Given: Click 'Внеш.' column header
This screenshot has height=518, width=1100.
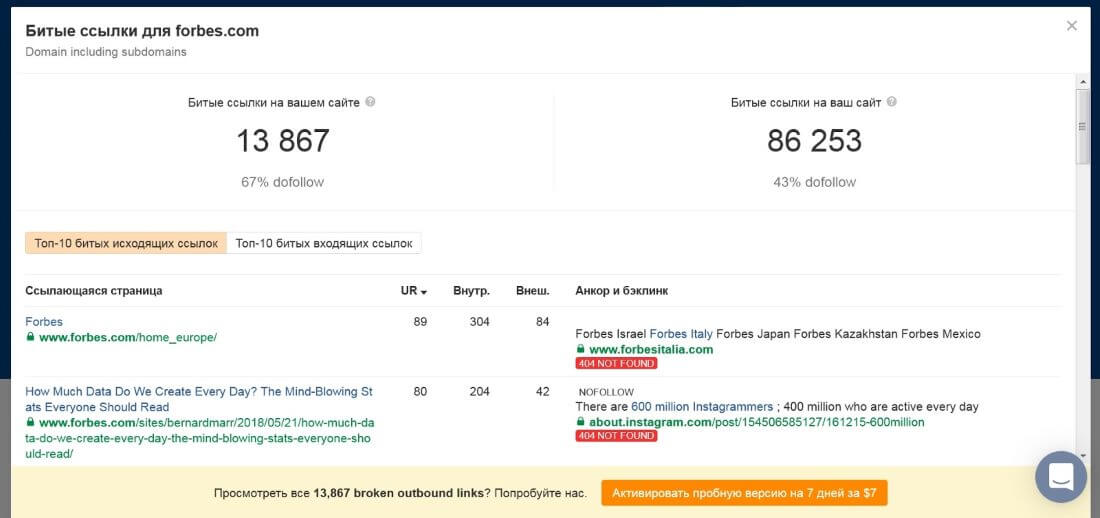Looking at the screenshot, I should click(x=532, y=291).
